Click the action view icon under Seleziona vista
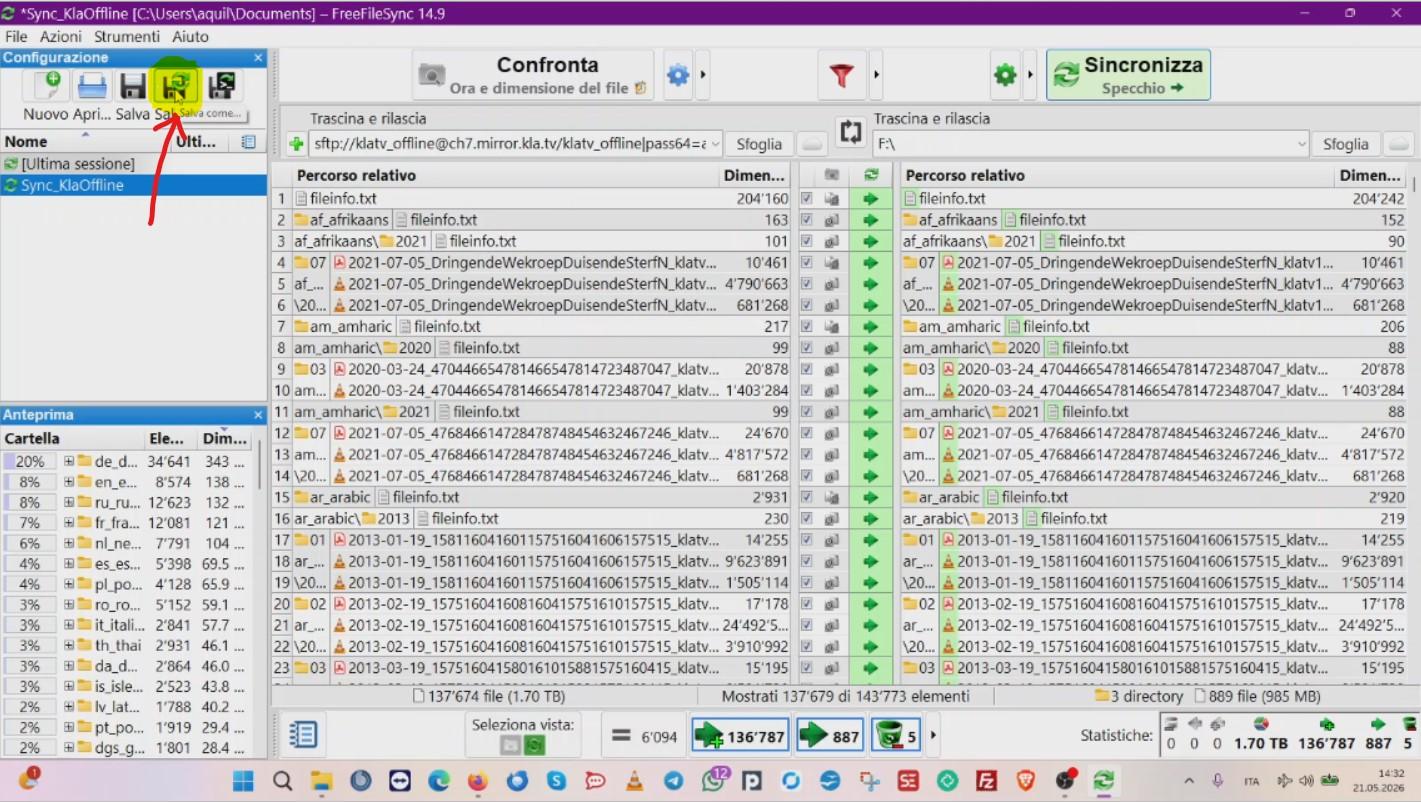This screenshot has height=802, width=1421. click(536, 745)
